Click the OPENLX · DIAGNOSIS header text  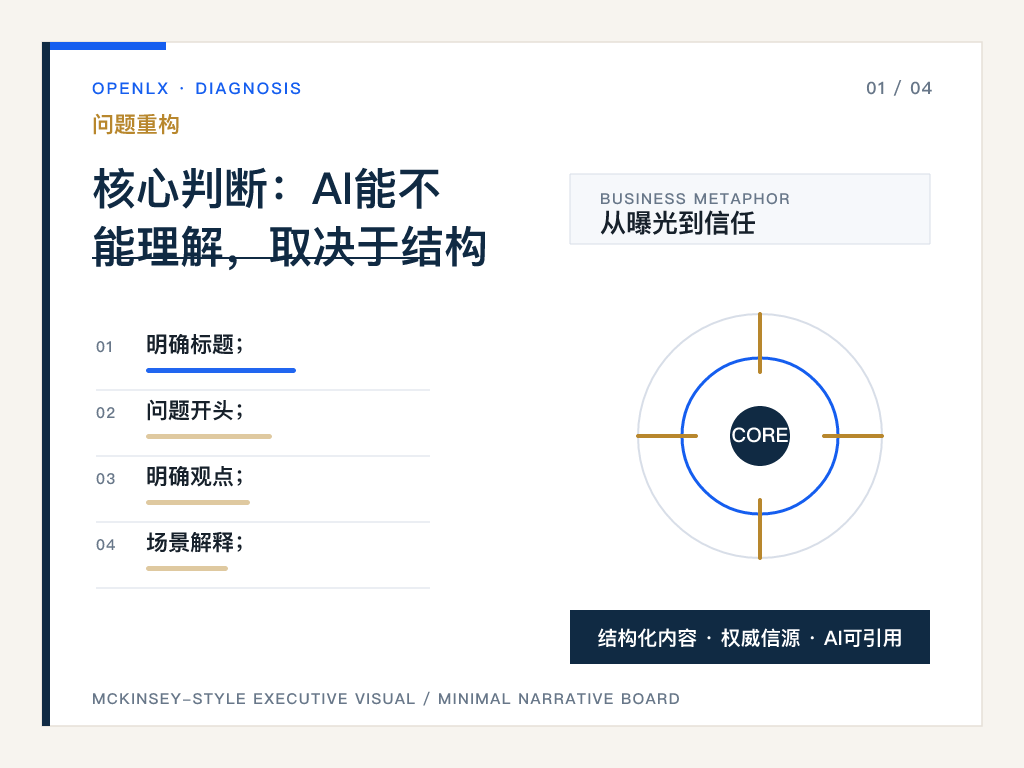(197, 88)
